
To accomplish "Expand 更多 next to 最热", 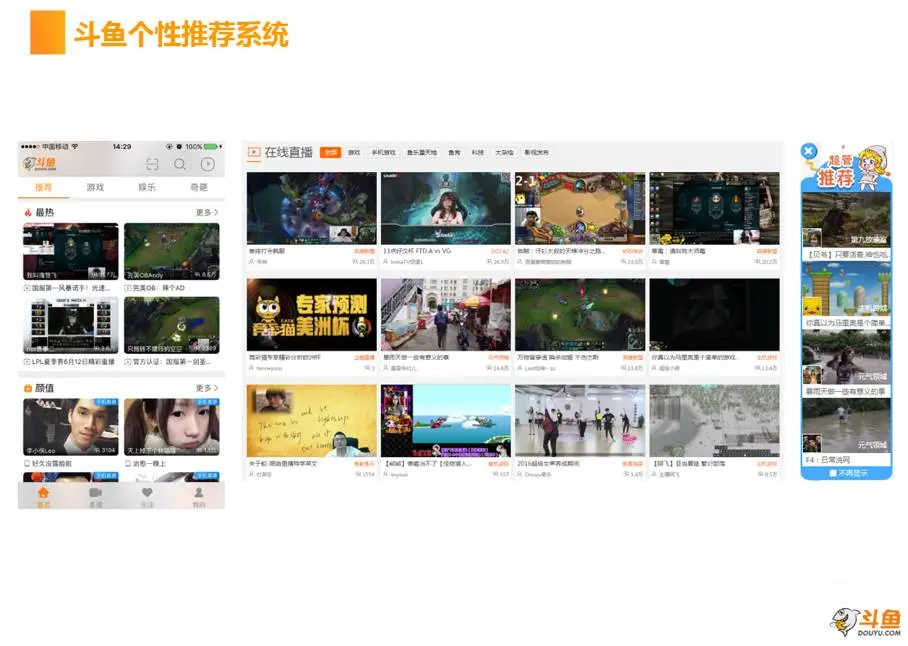I will (207, 212).
